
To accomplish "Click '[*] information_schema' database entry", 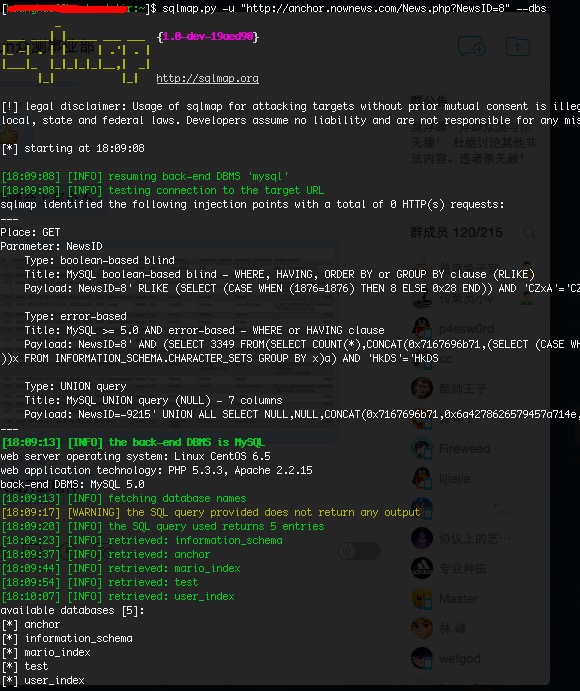I will coord(67,639).
